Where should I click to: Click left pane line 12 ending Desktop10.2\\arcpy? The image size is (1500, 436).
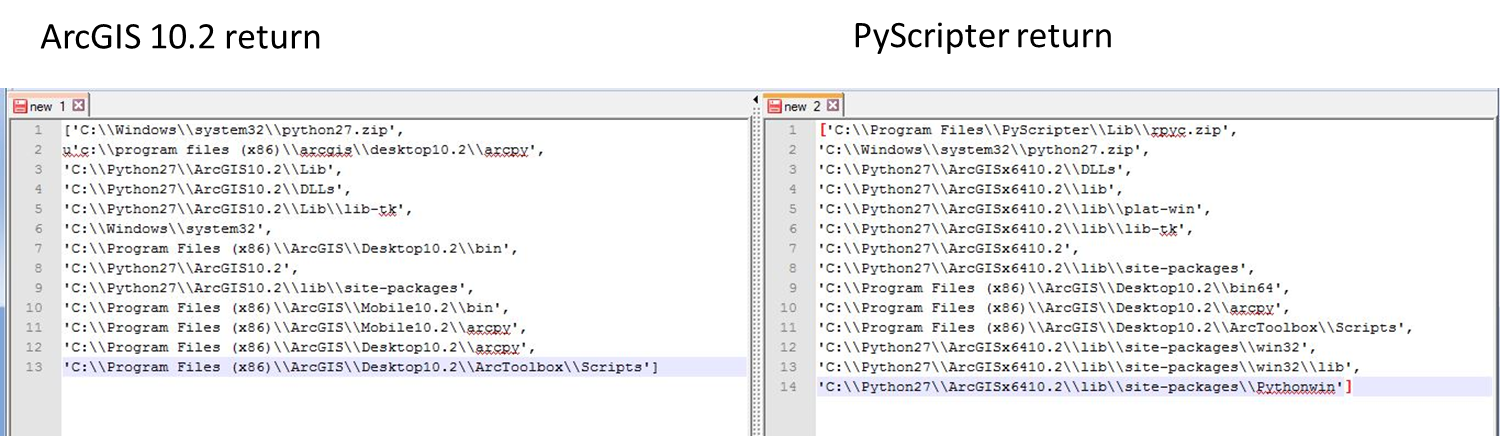point(296,347)
